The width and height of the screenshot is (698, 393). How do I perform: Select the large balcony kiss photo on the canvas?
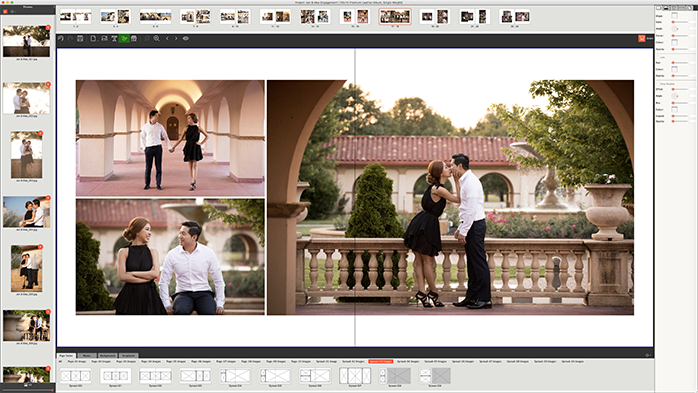(450, 198)
